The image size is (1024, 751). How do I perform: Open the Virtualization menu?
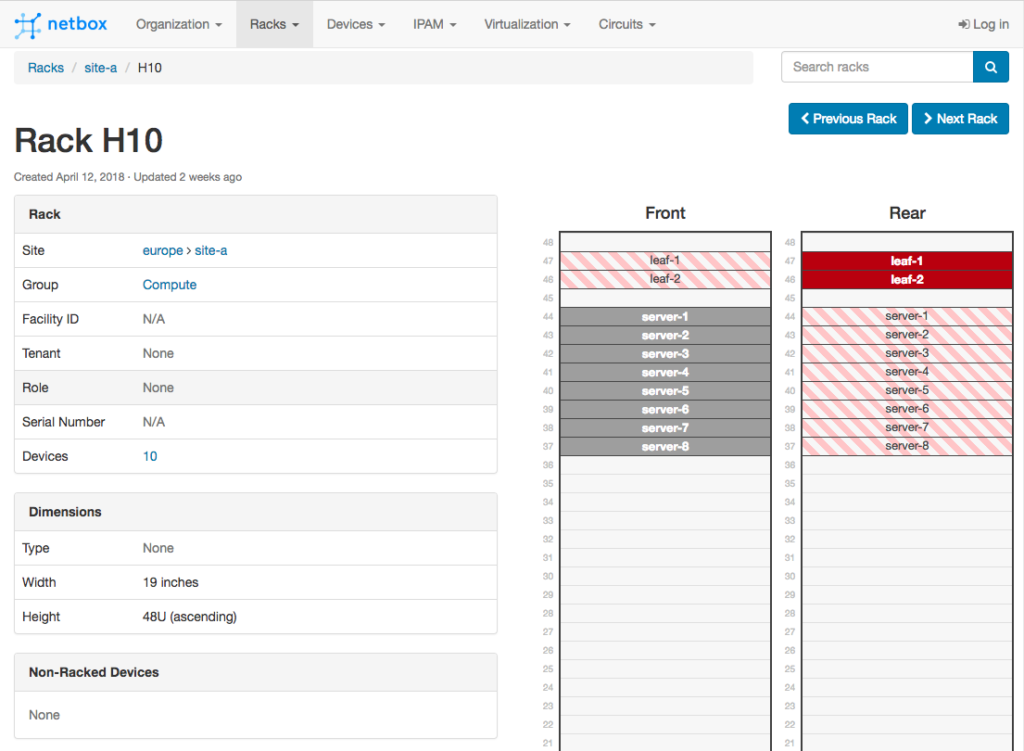click(x=527, y=24)
